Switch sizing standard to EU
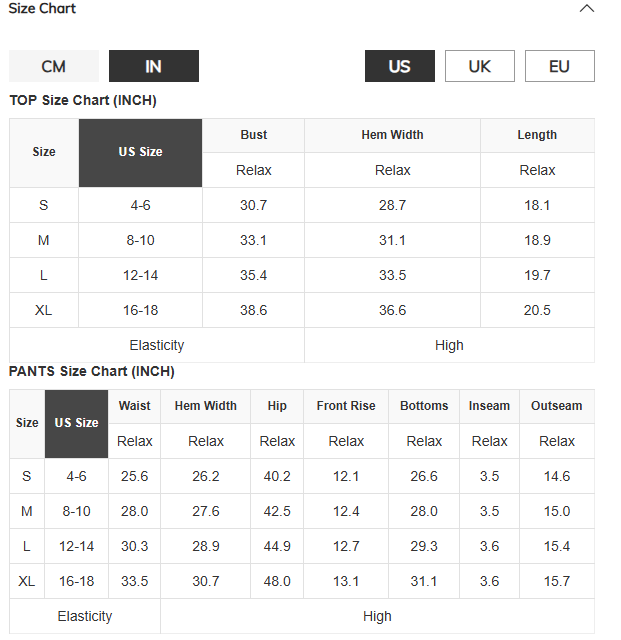The width and height of the screenshot is (621, 640). coord(560,66)
